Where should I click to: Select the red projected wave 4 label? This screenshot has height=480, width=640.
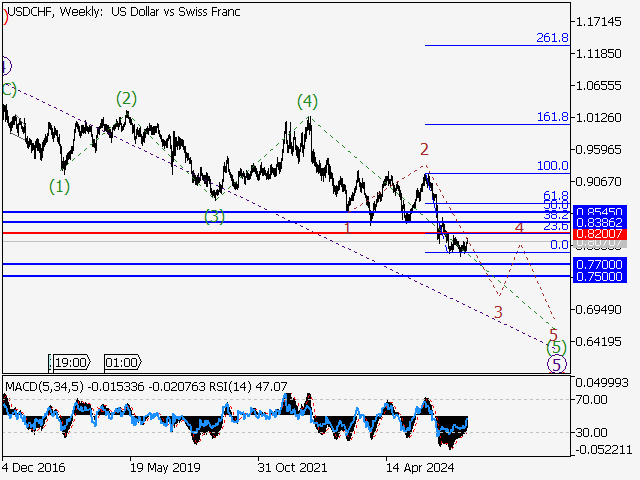(x=519, y=229)
